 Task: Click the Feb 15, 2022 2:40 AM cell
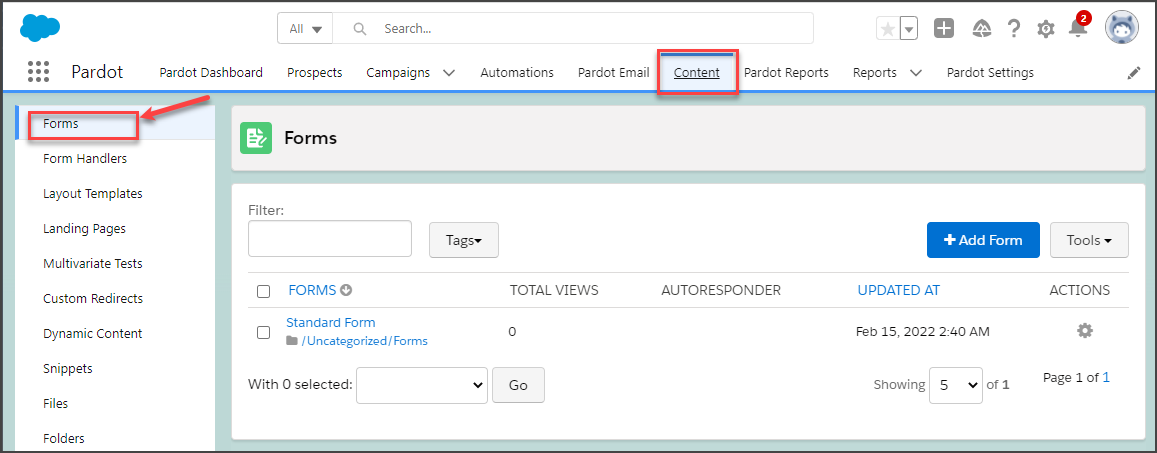point(922,331)
